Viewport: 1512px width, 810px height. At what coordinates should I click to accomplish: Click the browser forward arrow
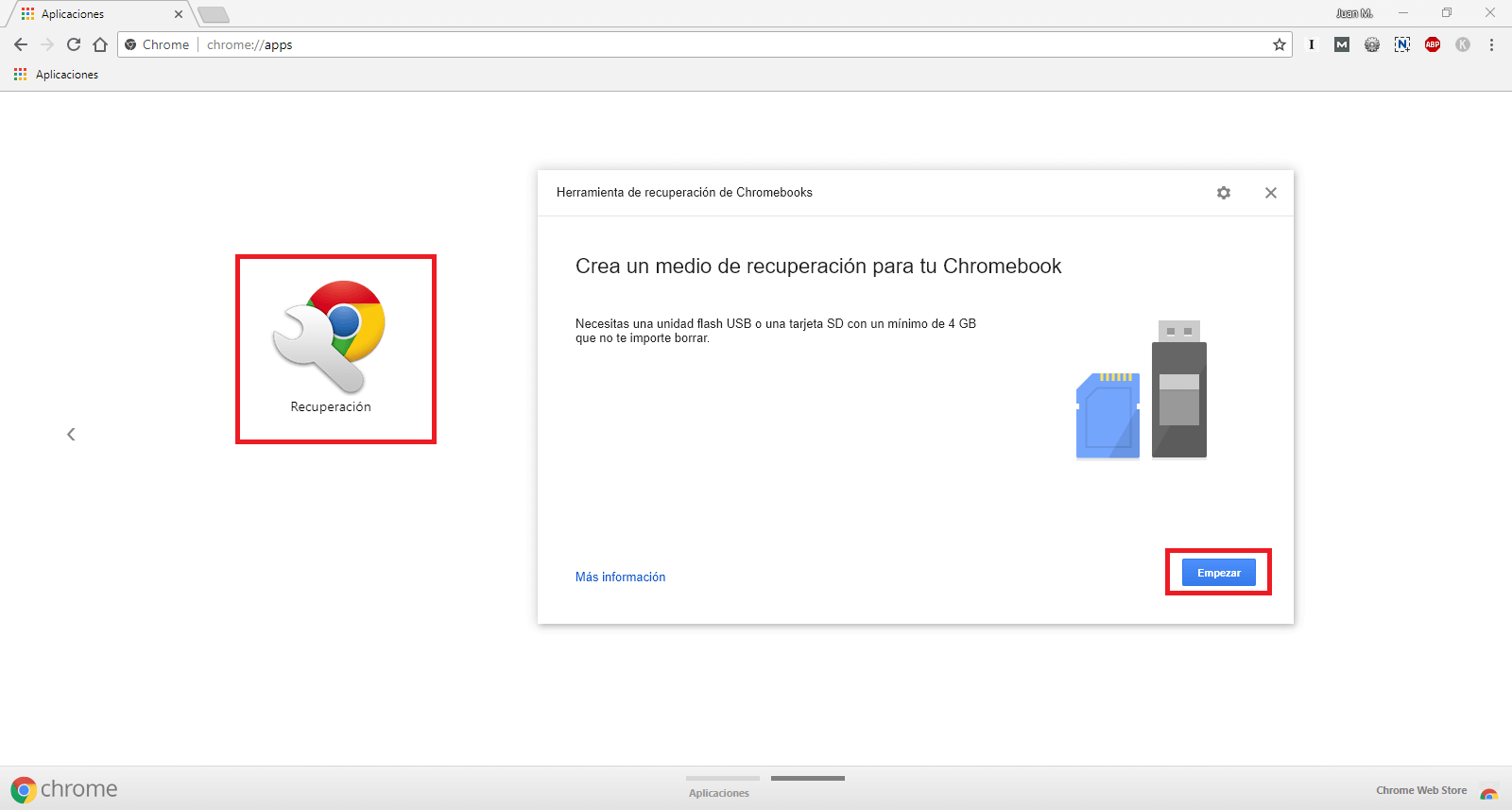coord(47,44)
